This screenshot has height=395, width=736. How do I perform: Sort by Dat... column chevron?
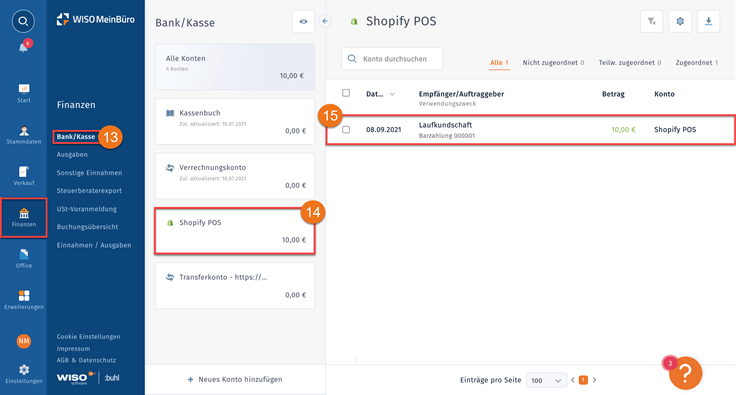(x=392, y=94)
